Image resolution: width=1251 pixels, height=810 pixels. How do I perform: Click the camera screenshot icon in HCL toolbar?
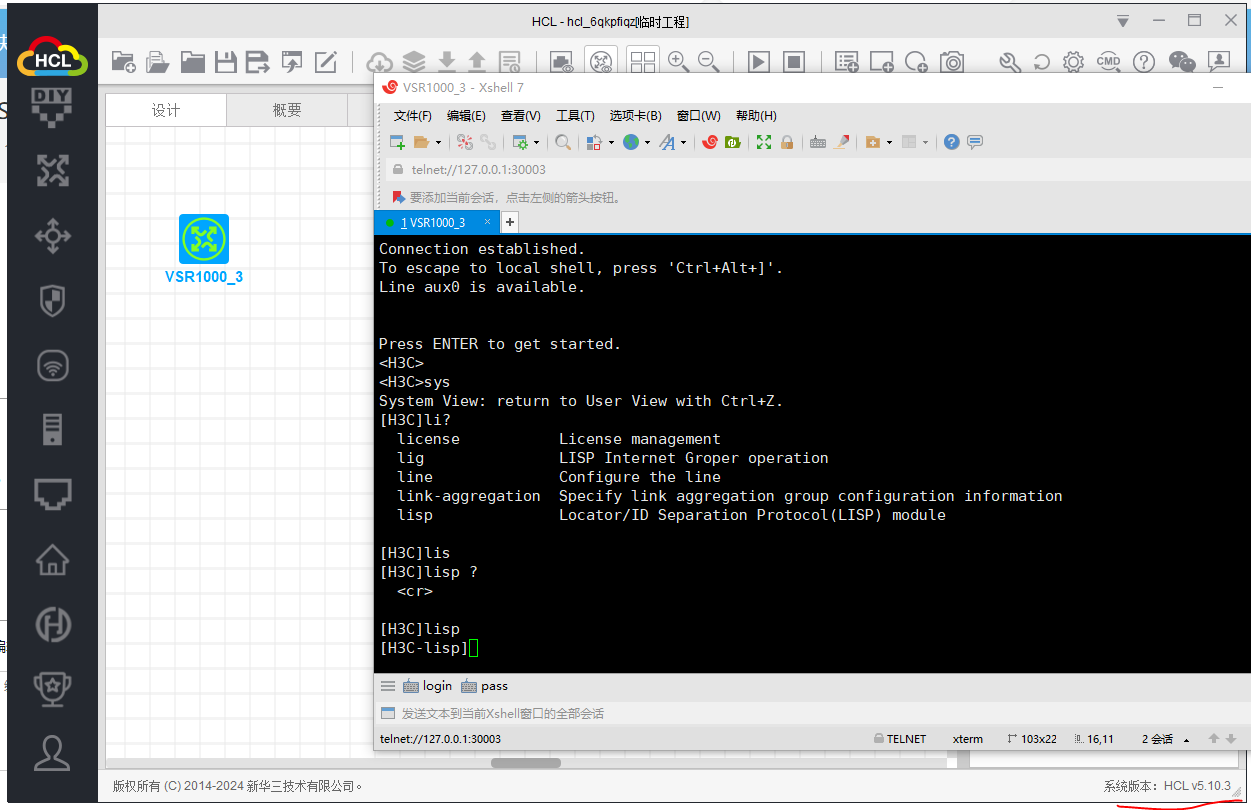pyautogui.click(x=952, y=62)
